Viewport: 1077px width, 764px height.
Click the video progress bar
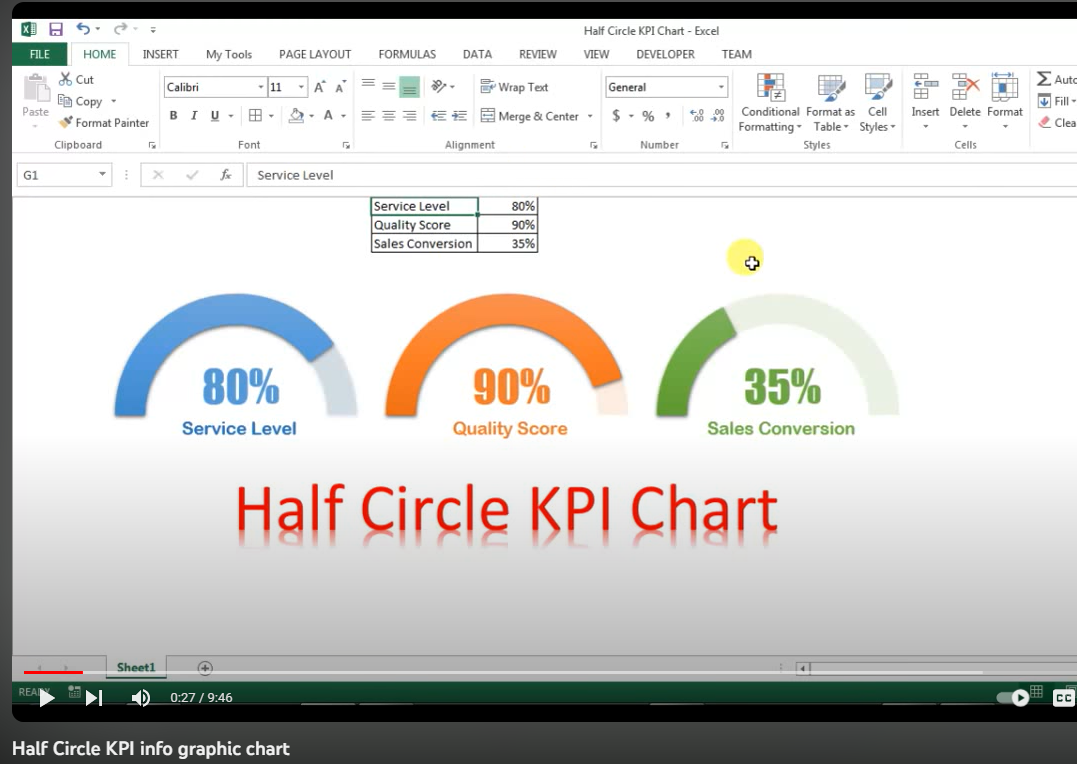coord(500,673)
